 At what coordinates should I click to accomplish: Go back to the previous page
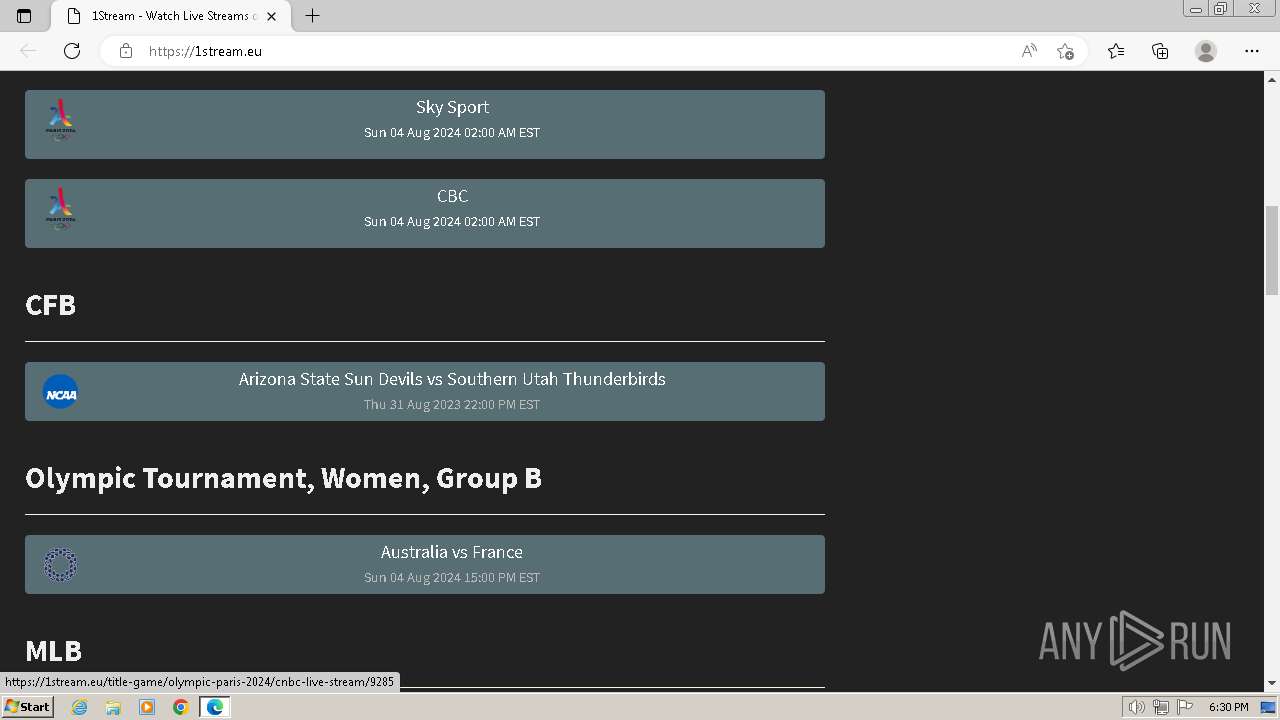point(28,51)
